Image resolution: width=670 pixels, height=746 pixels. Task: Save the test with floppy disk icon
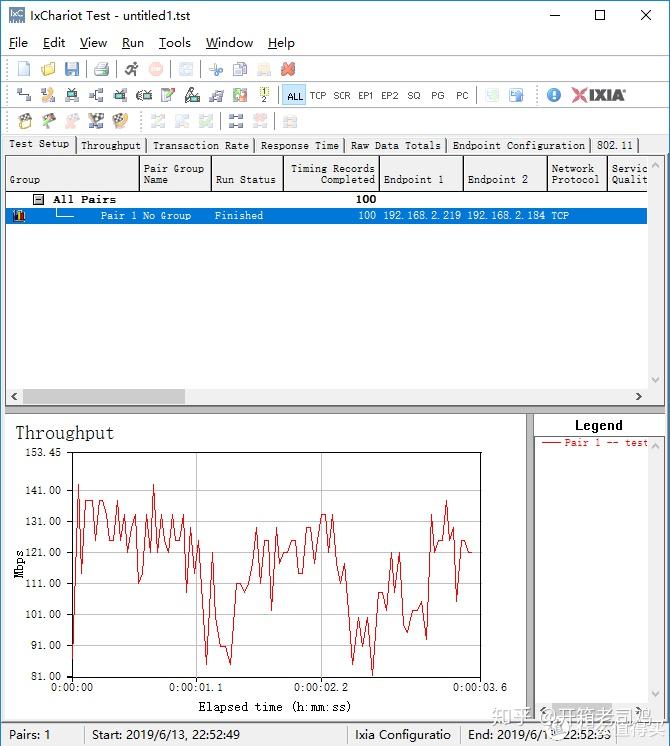[x=72, y=69]
